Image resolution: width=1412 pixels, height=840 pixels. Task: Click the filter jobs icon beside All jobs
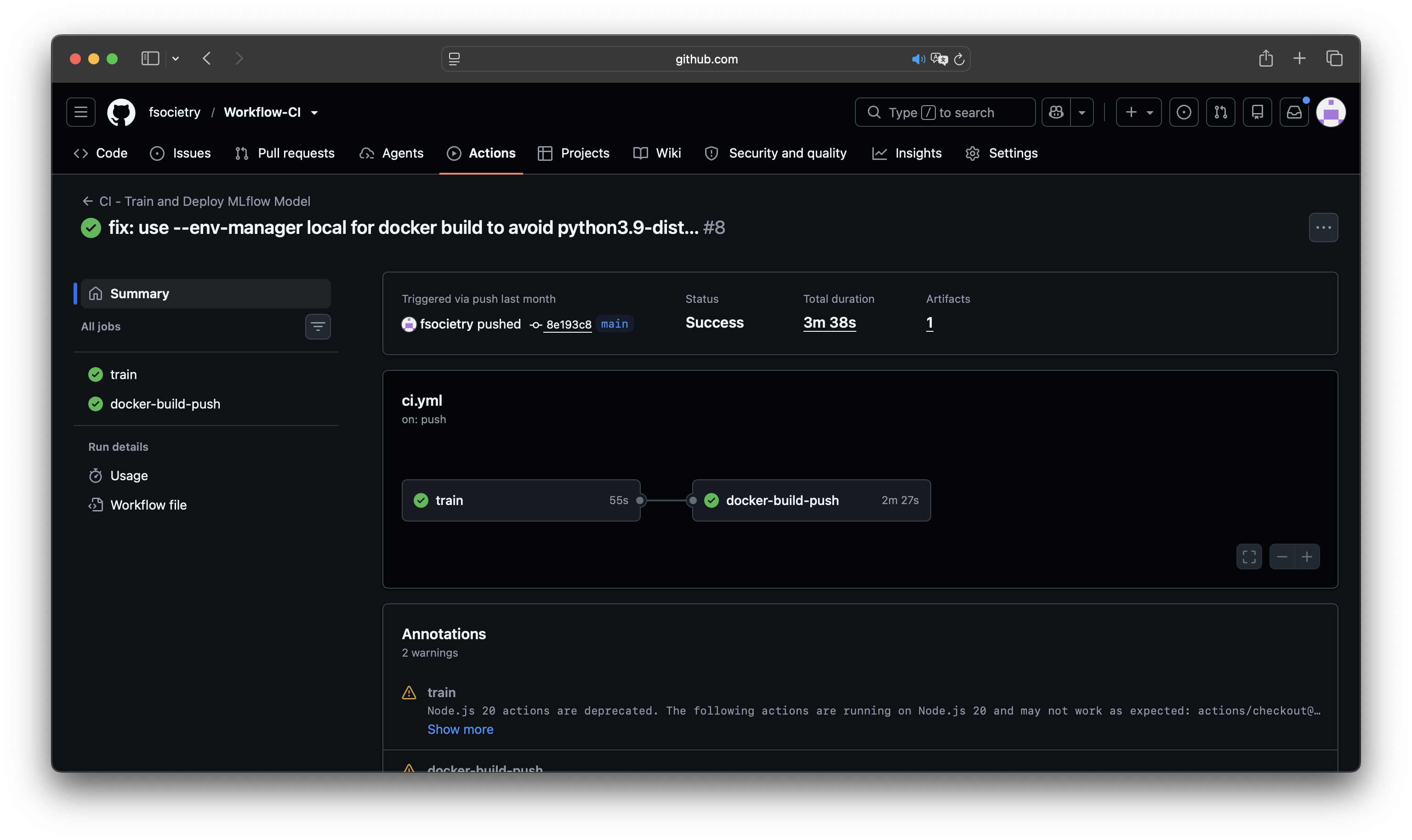318,327
